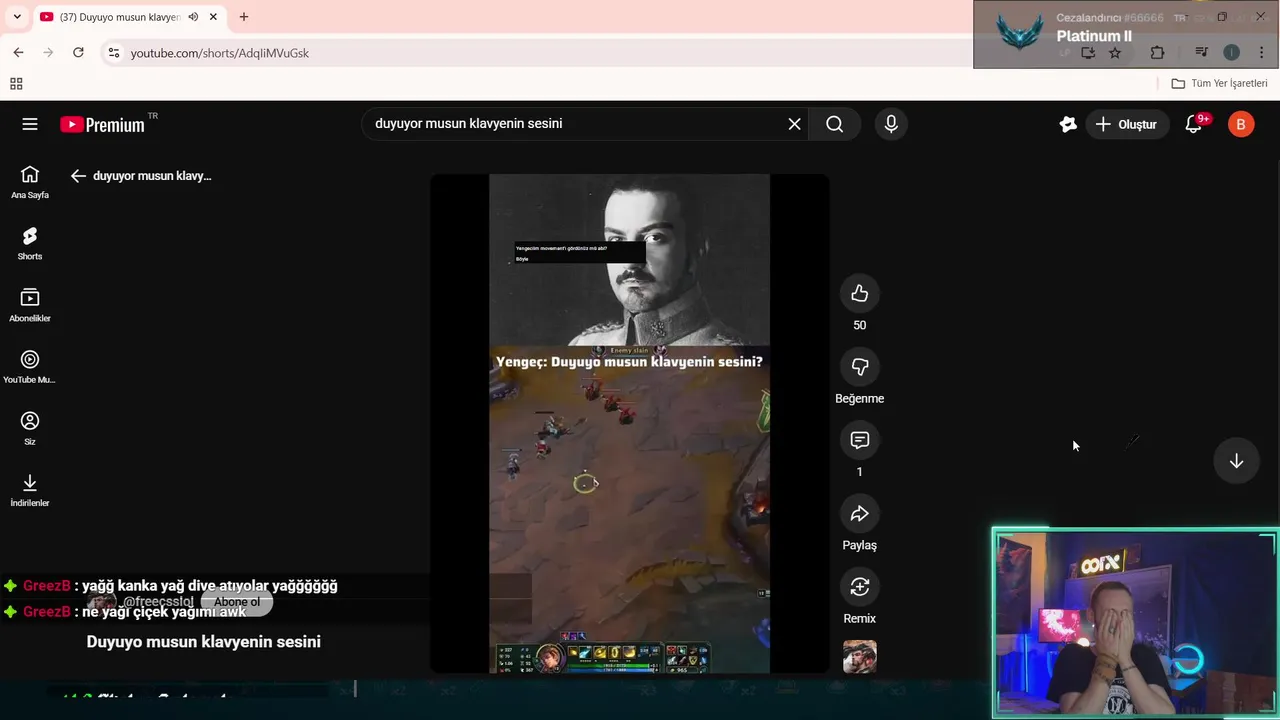The image size is (1280, 720).
Task: Open the YouTube hamburger guide menu
Action: coord(30,124)
